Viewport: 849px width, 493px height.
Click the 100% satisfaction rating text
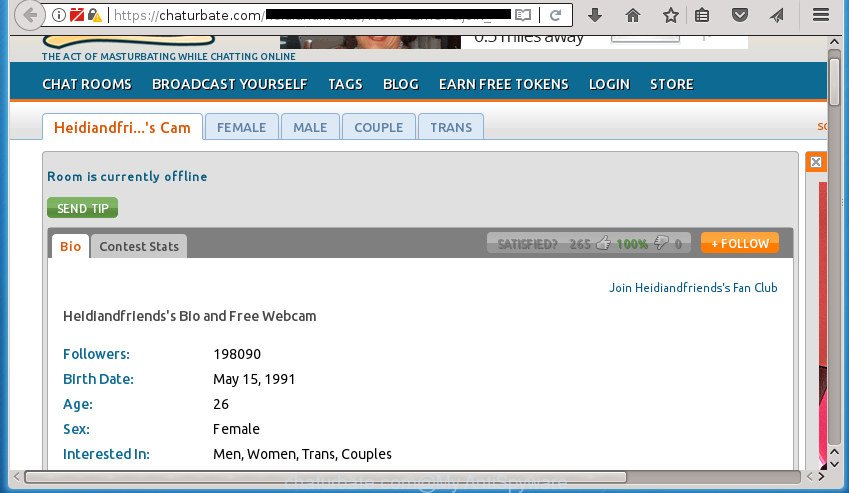[632, 244]
